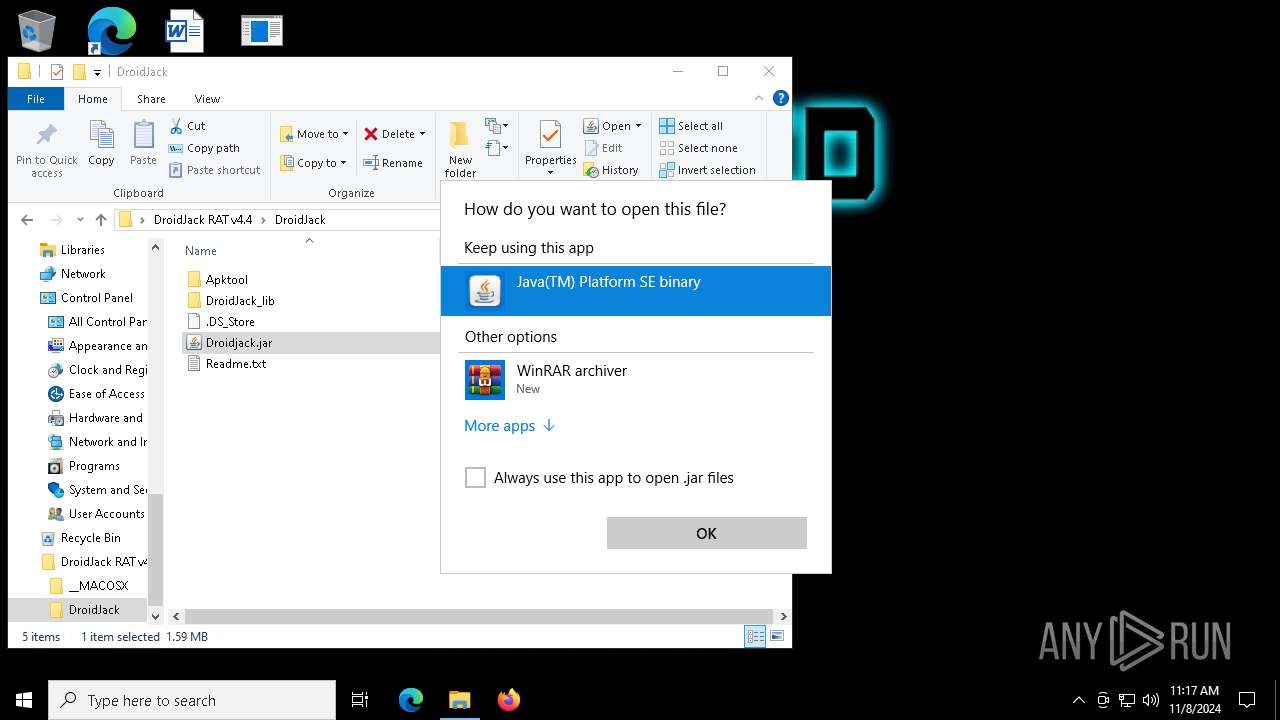Choose Java(TM) Platform SE binary
Screen dimensions: 1280x720
636,291
